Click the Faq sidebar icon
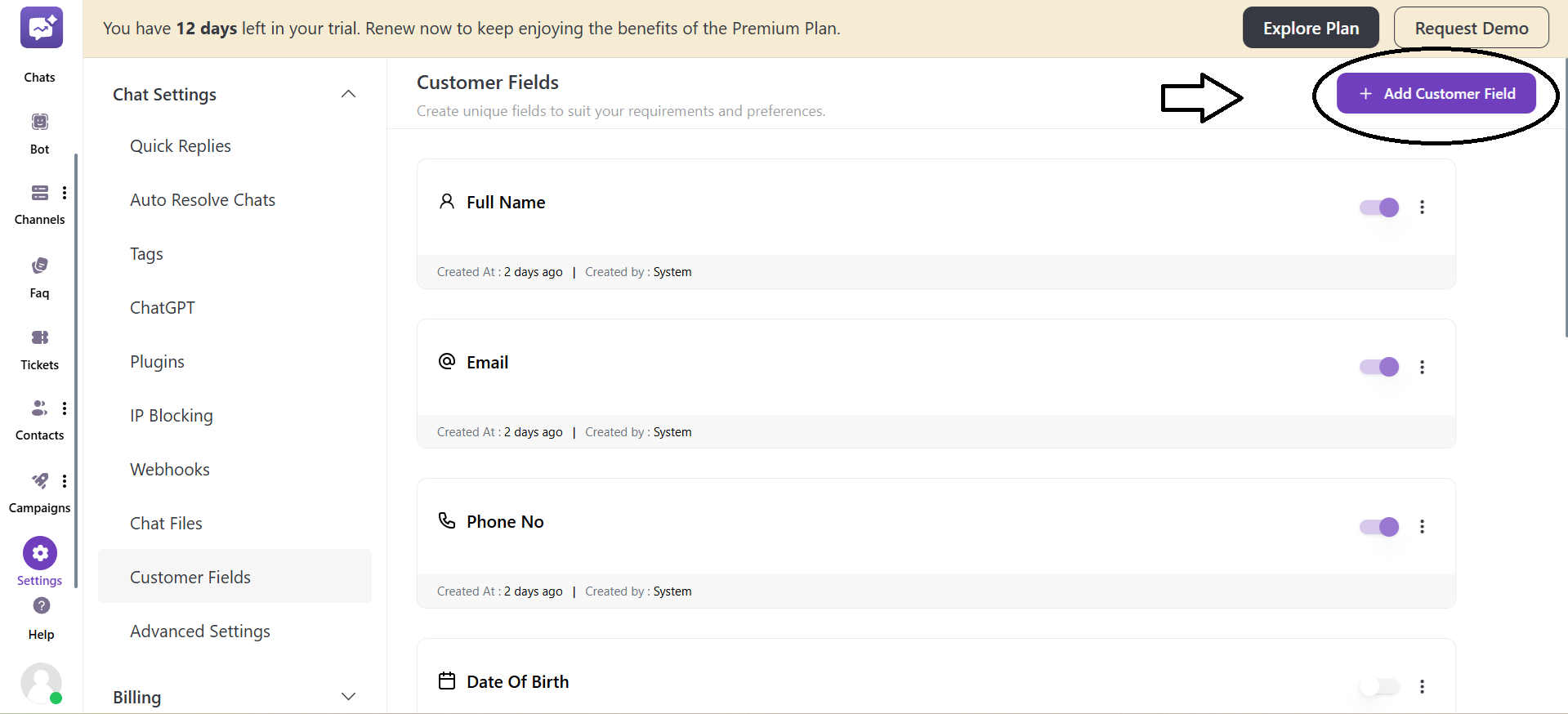This screenshot has width=1568, height=714. click(x=39, y=266)
